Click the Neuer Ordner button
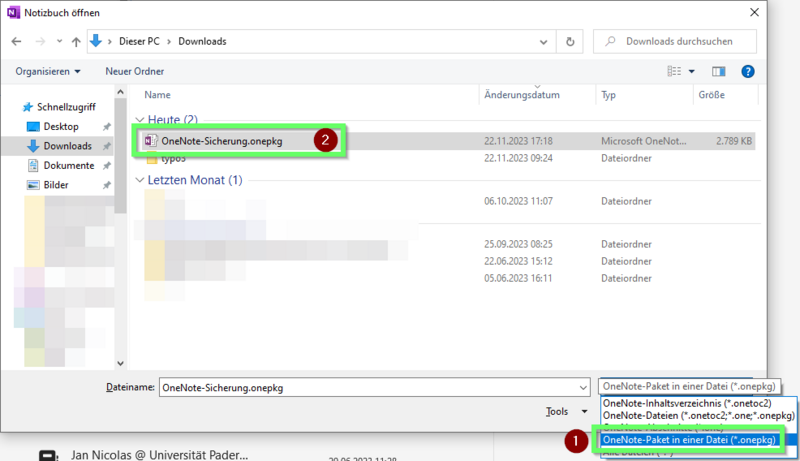800x461 pixels. coord(135,71)
